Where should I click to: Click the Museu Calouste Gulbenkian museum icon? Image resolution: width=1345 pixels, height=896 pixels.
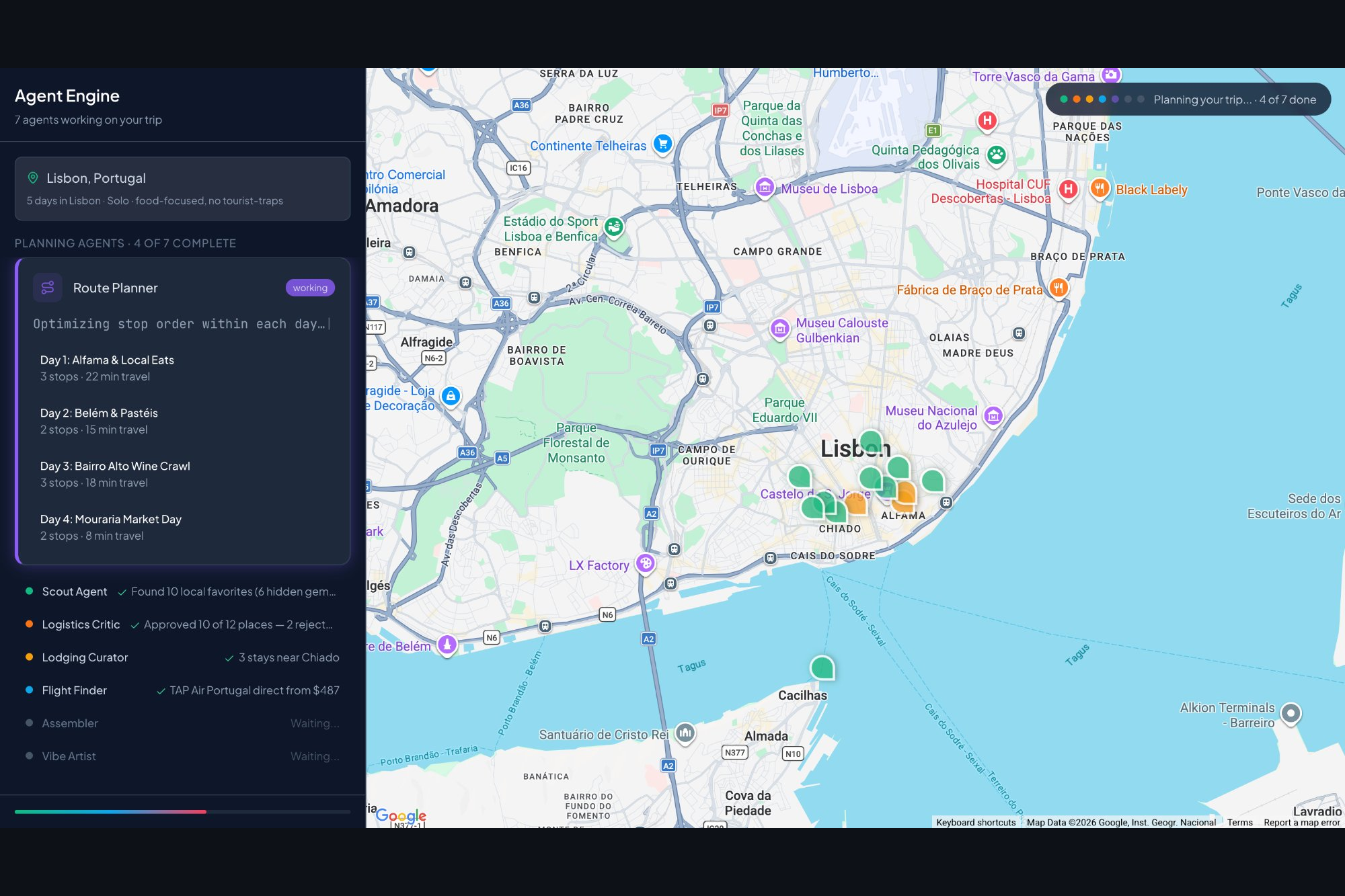point(779,329)
